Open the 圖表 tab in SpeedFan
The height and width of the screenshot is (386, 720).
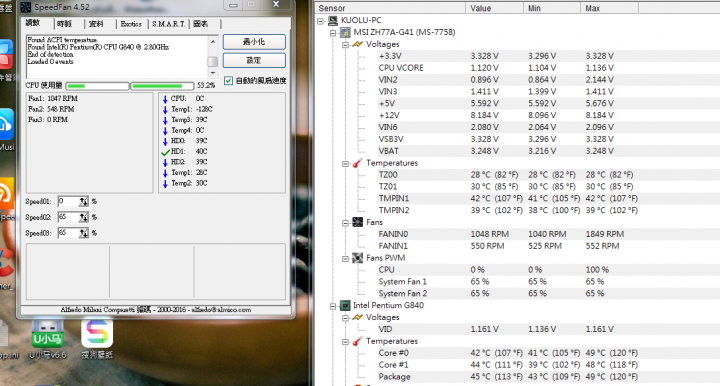point(204,24)
